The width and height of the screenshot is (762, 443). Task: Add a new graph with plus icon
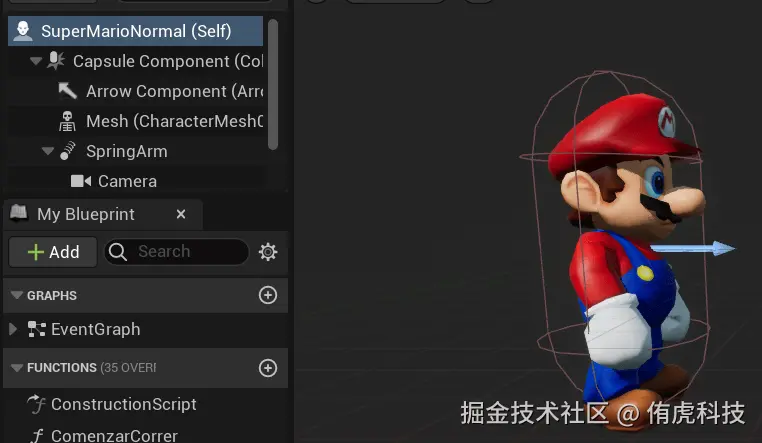click(268, 295)
